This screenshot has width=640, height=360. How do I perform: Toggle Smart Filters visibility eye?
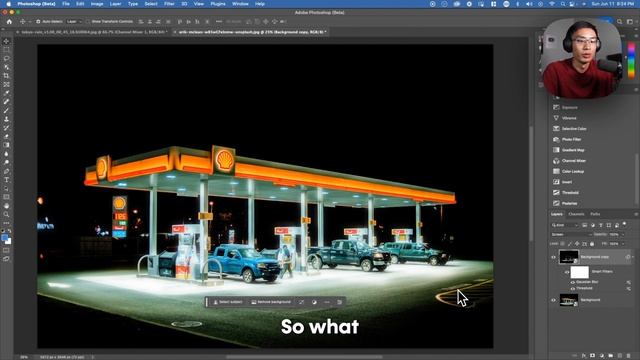point(567,272)
